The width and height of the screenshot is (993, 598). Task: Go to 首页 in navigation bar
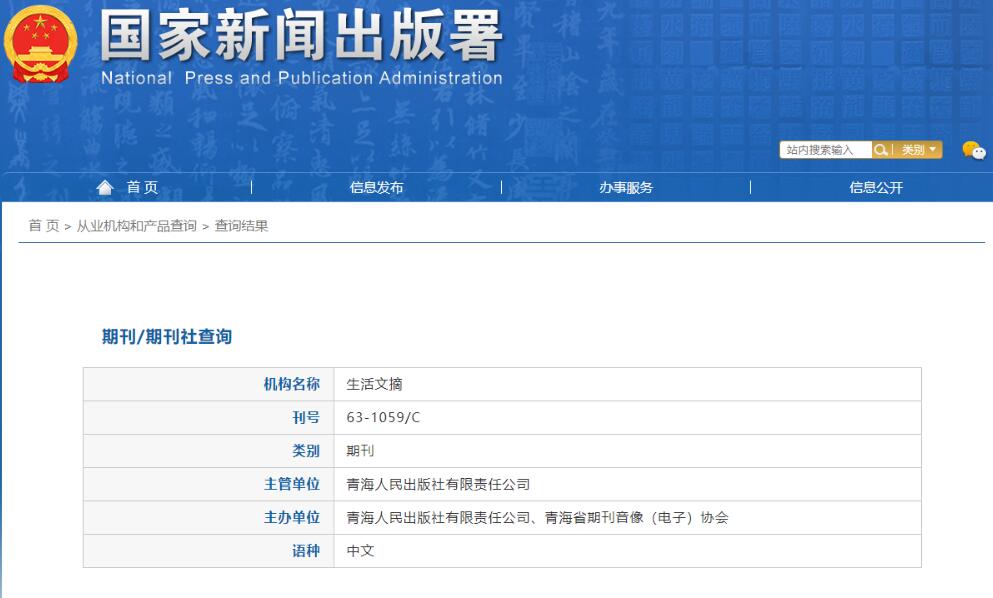tap(142, 187)
